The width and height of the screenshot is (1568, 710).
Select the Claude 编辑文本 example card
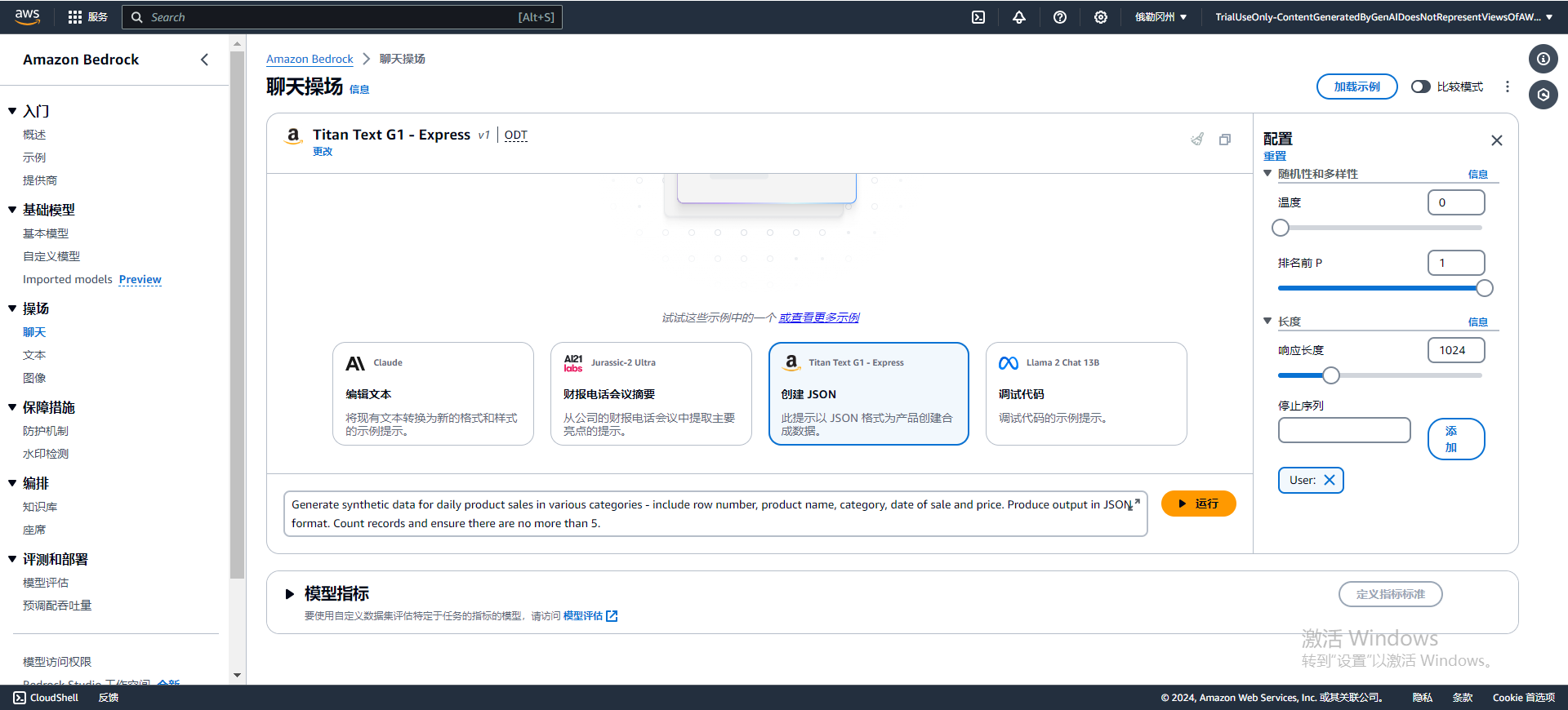coord(433,393)
